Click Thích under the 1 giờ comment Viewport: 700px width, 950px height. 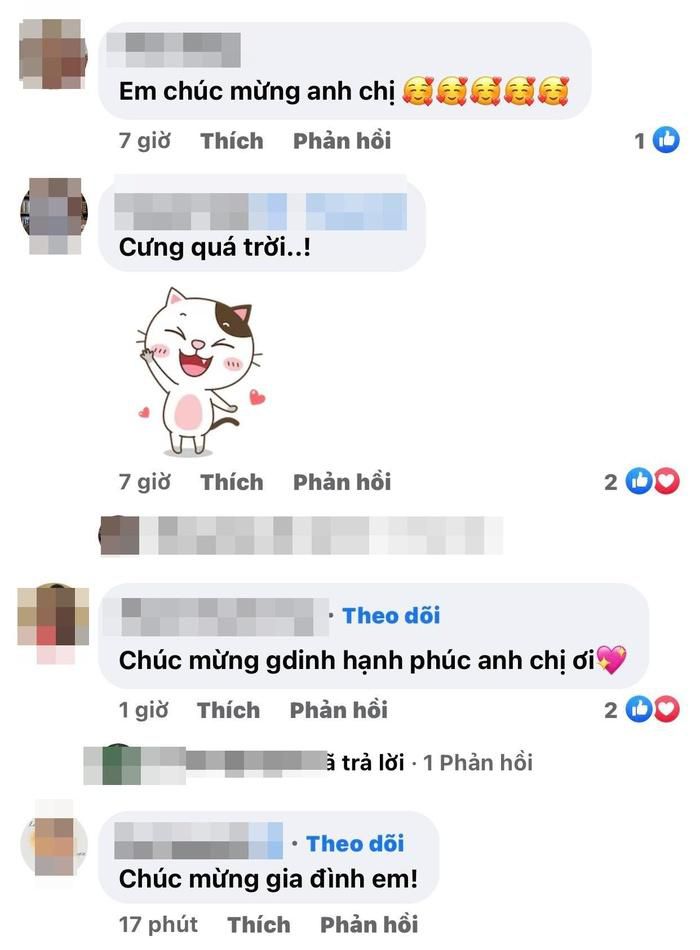(228, 710)
